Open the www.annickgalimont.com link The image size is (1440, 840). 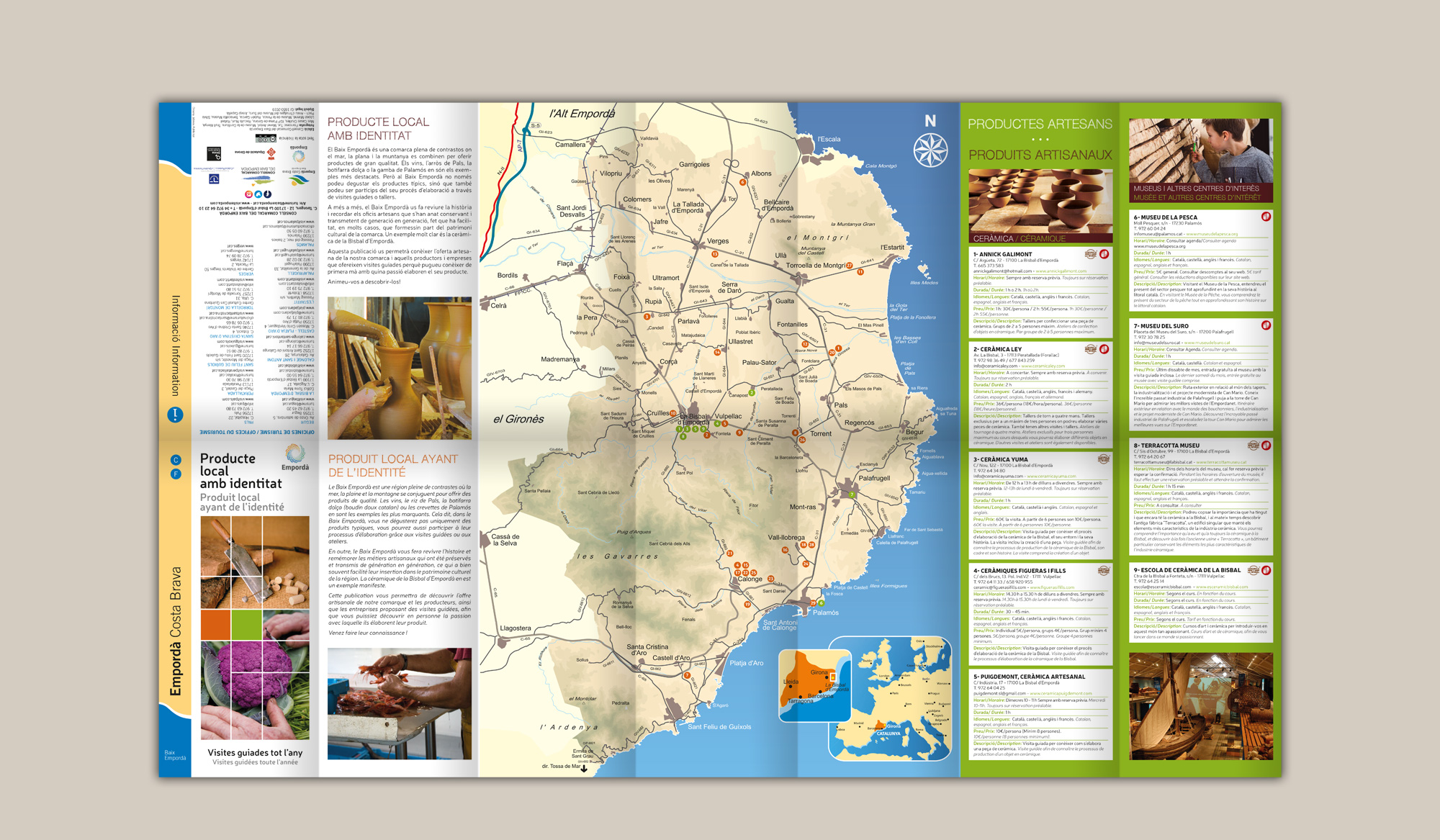pyautogui.click(x=1061, y=271)
